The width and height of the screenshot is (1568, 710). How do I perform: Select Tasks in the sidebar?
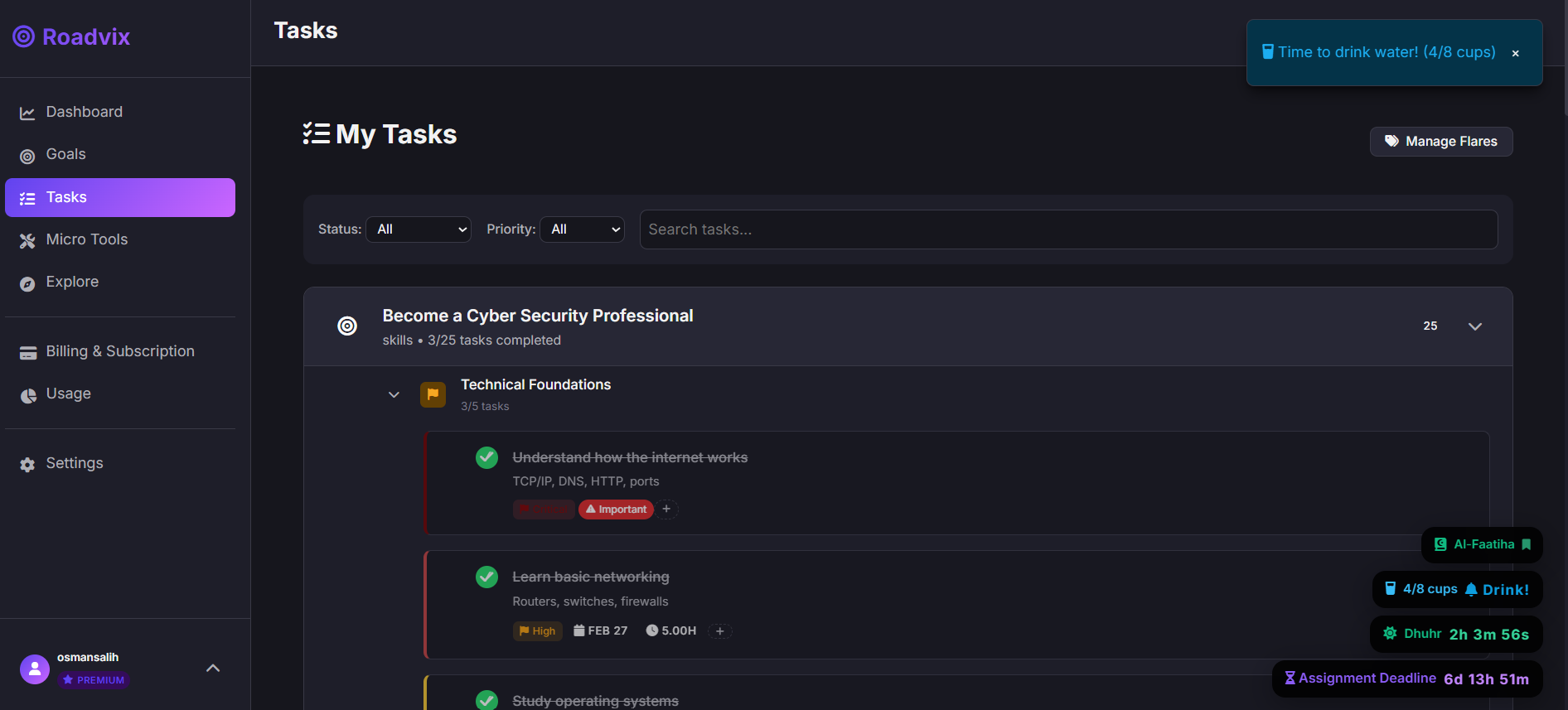(120, 197)
